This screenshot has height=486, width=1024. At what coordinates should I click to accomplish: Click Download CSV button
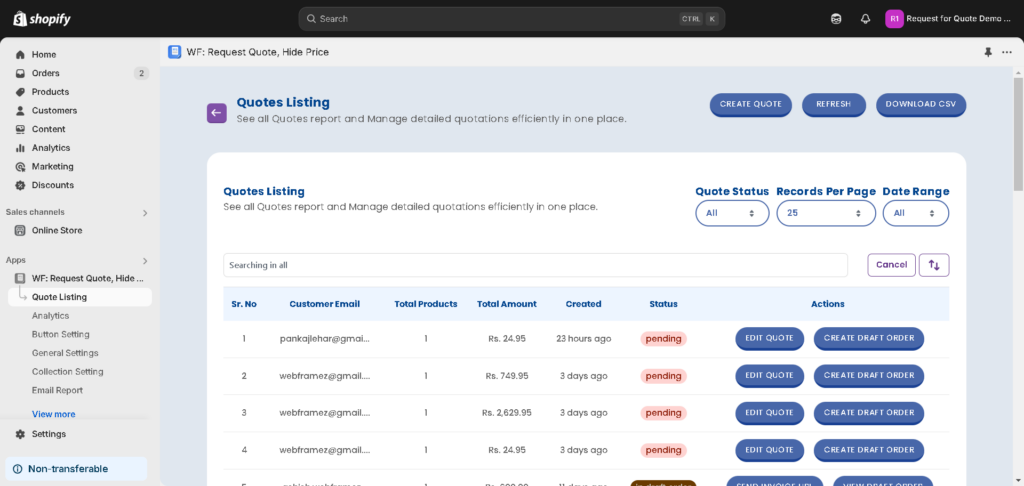coord(921,105)
